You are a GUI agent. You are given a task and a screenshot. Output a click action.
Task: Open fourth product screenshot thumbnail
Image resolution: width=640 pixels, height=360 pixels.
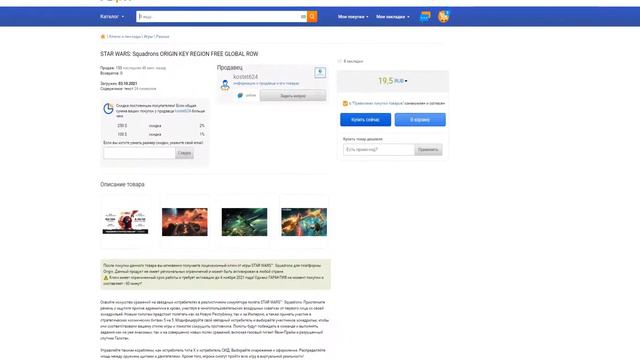[304, 222]
